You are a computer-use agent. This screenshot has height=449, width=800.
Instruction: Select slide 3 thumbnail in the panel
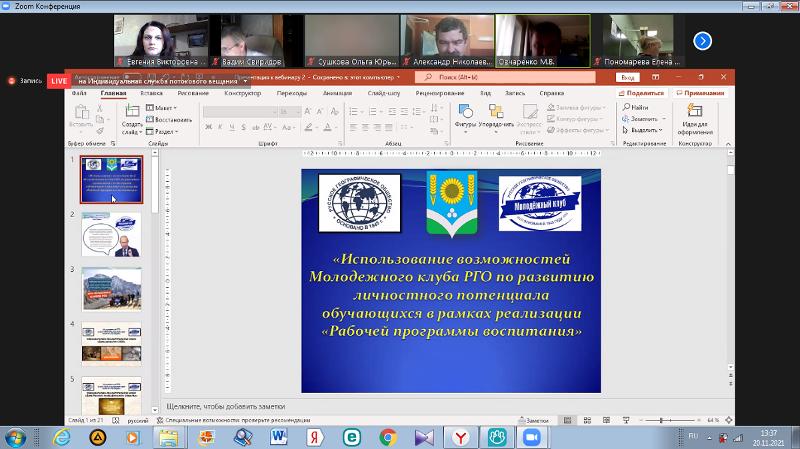[111, 288]
